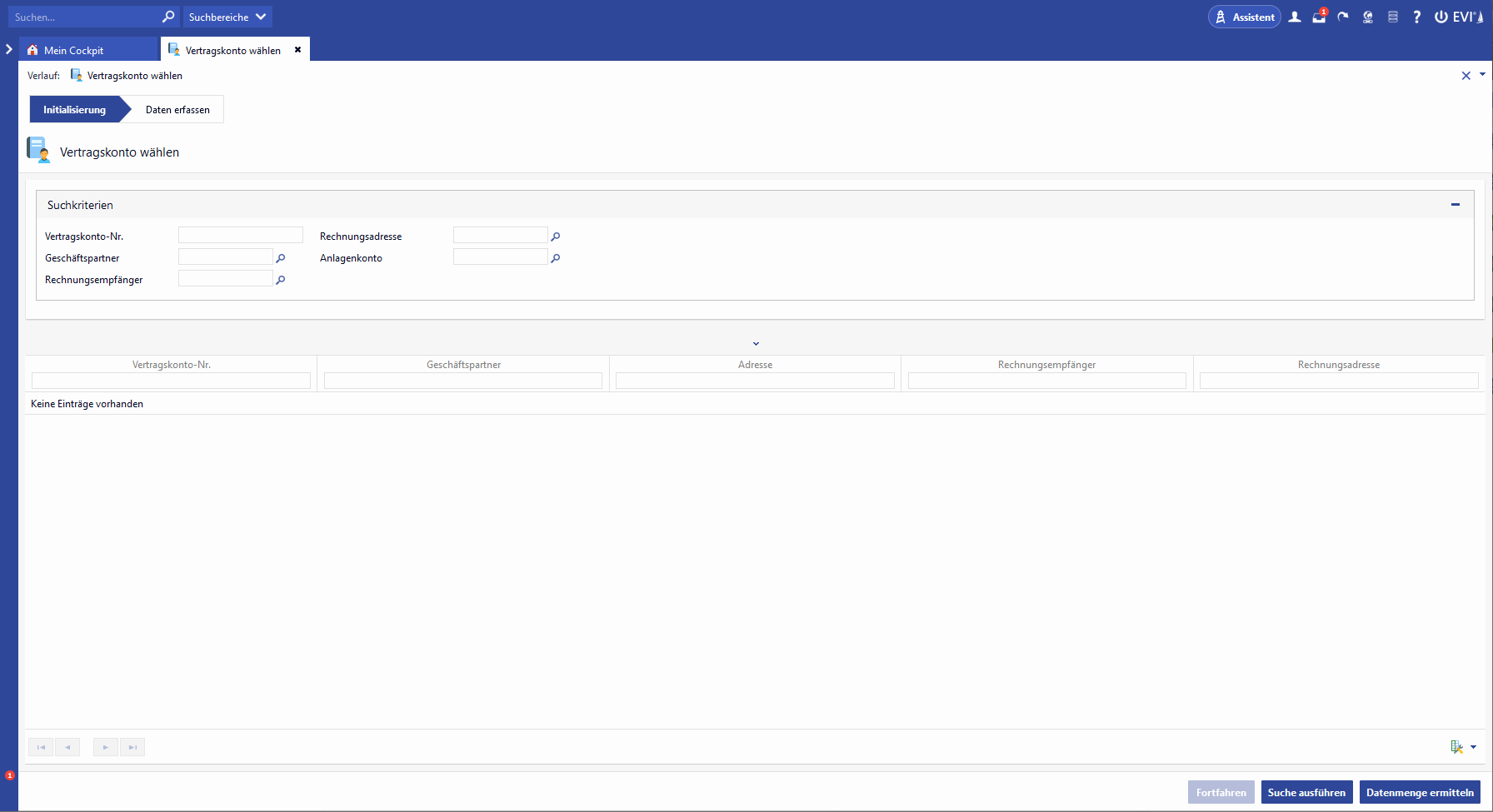The image size is (1493, 812).
Task: Click the user profile icon
Action: pyautogui.click(x=1295, y=17)
